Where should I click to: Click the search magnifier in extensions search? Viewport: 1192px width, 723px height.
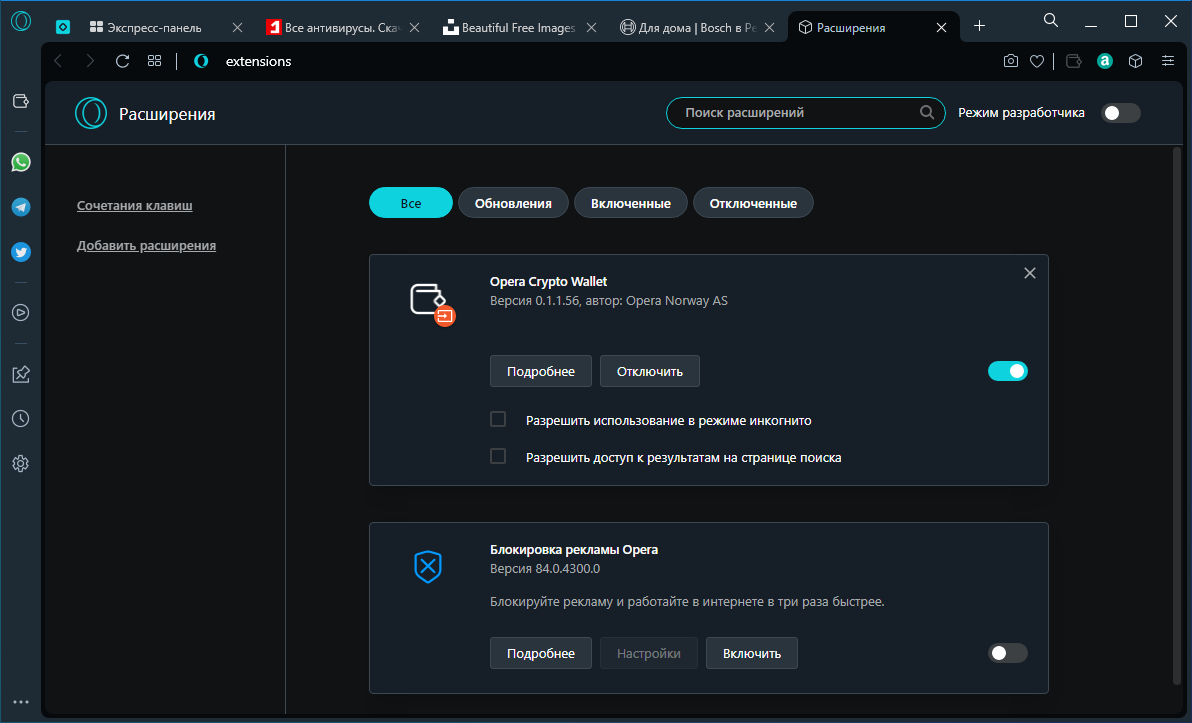coord(927,113)
